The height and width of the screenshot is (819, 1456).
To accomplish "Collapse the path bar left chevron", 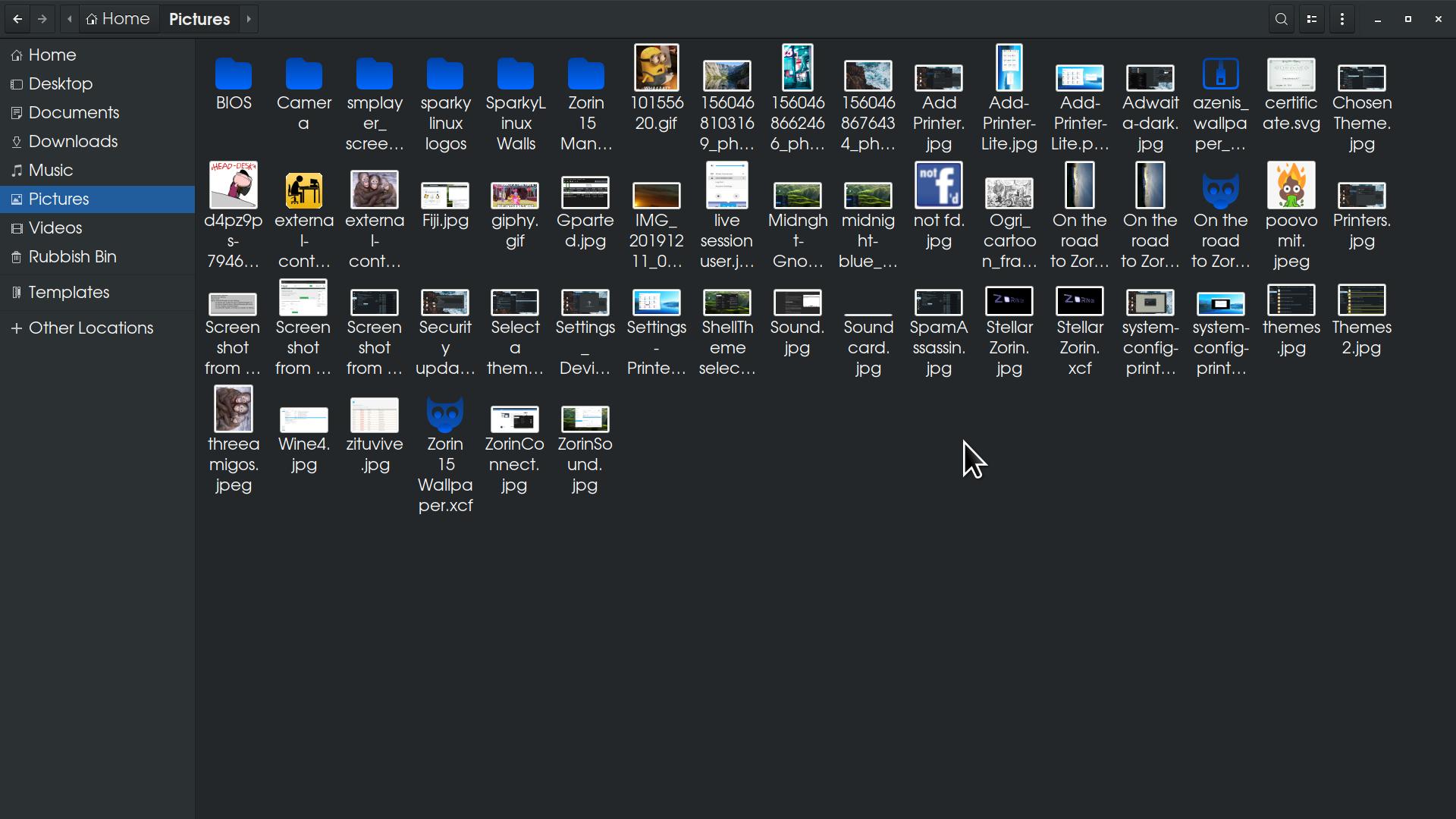I will coord(69,19).
